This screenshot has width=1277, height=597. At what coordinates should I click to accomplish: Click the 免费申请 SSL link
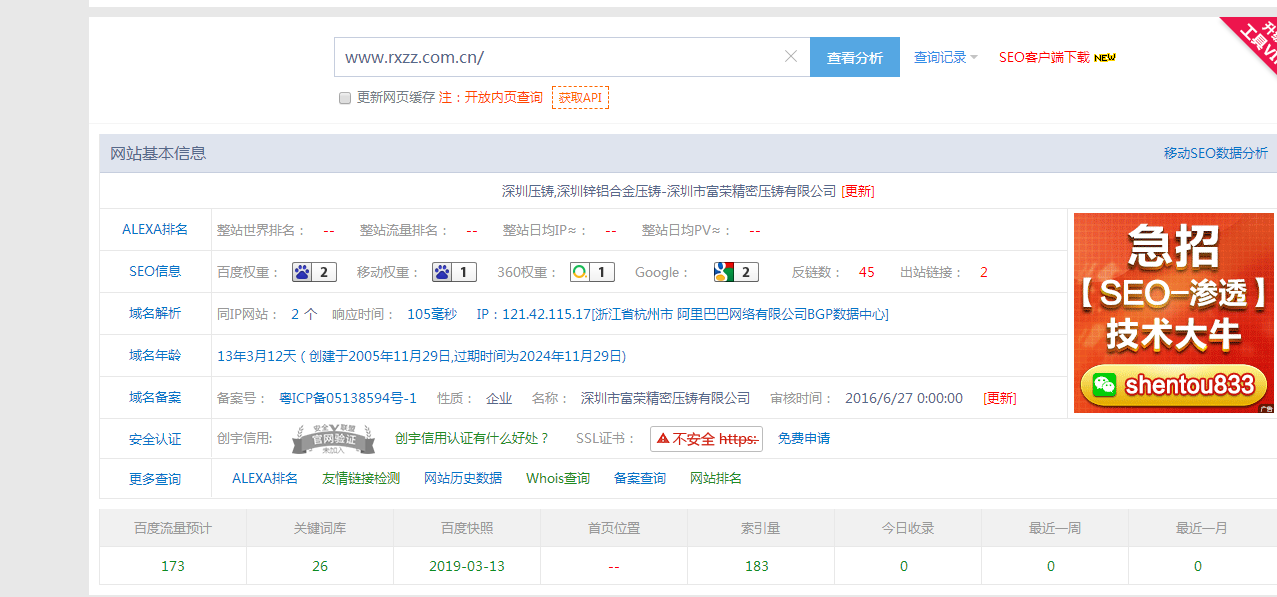[804, 438]
